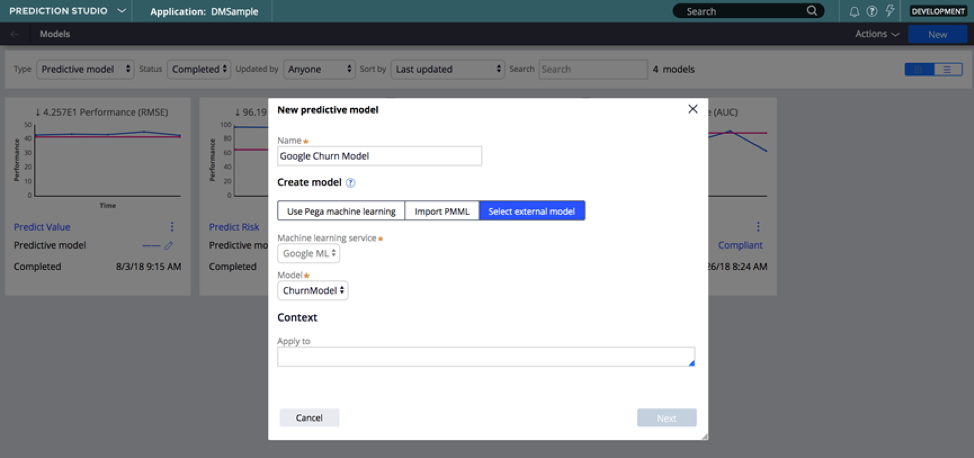
Task: Click the Next button in dialog
Action: point(666,418)
